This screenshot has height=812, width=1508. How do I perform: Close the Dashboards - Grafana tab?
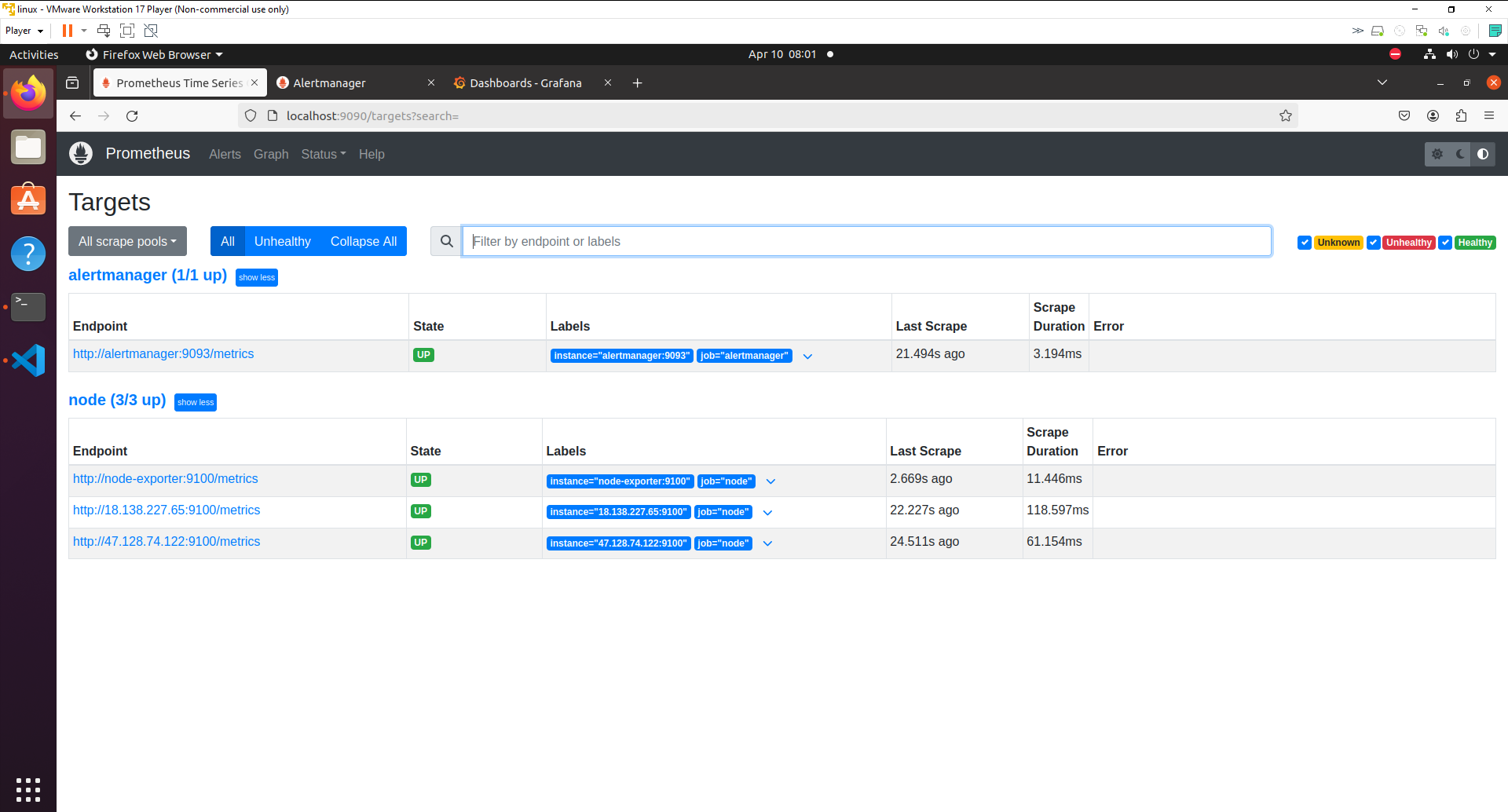click(608, 82)
